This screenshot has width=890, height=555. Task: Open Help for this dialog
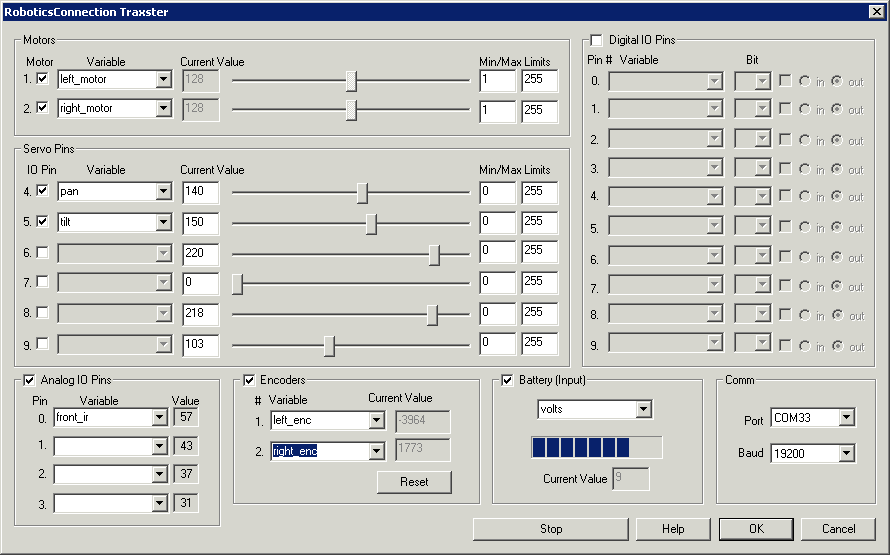(x=673, y=529)
